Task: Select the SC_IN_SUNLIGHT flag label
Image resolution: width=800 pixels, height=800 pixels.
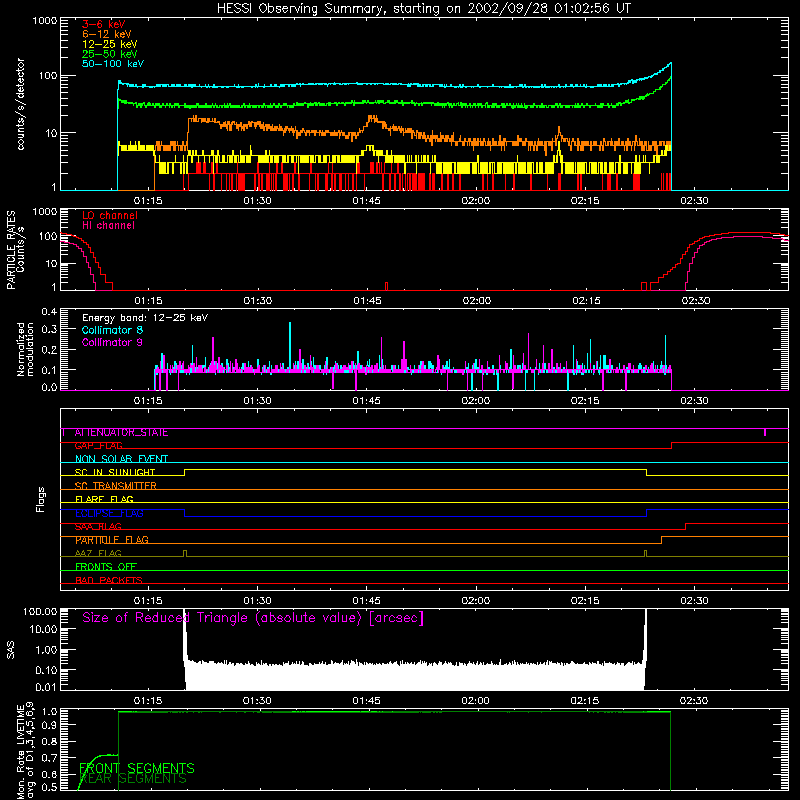Action: tap(115, 472)
